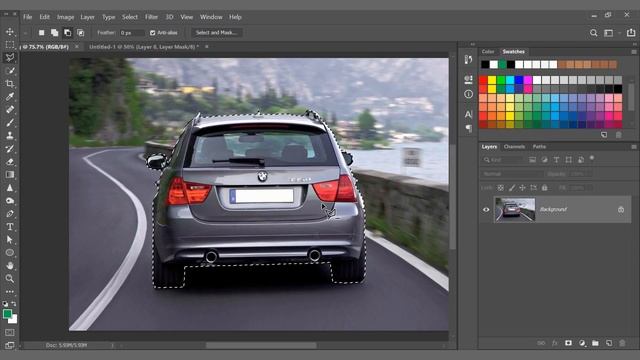The image size is (640, 360).
Task: Open the layer Kind filter dropdown
Action: pyautogui.click(x=503, y=160)
